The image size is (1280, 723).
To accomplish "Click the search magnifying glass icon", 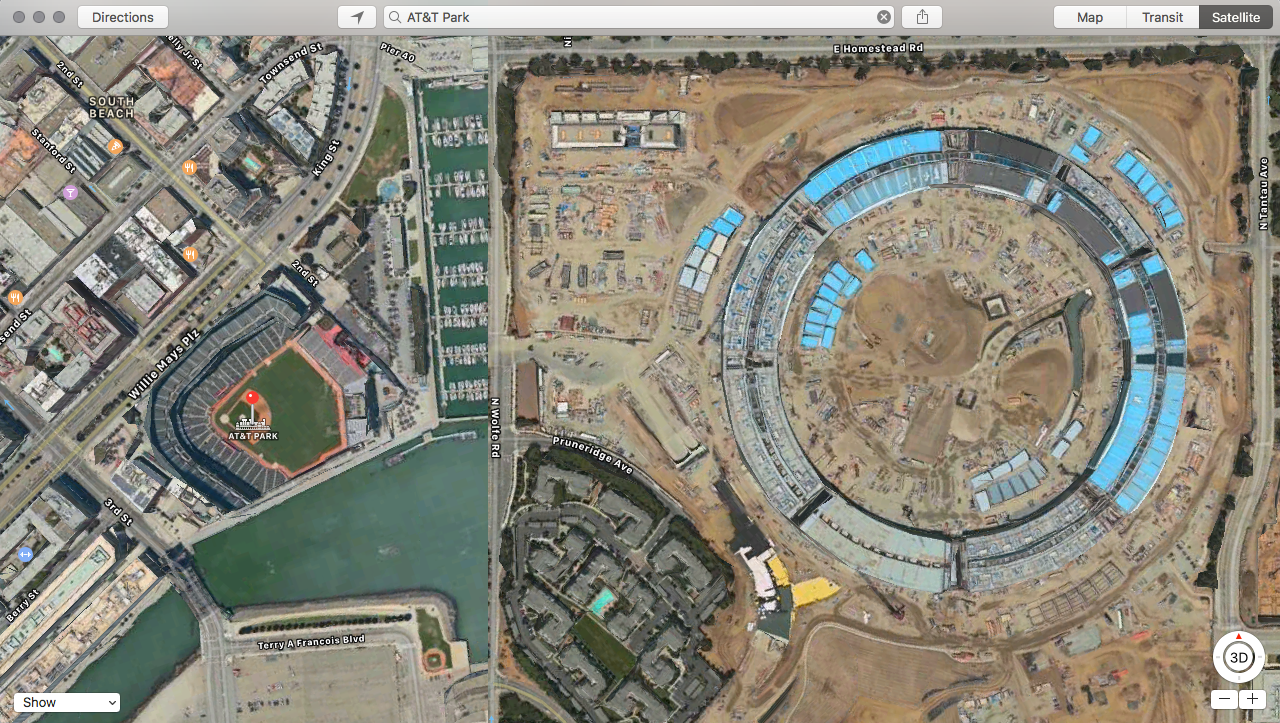I will (x=396, y=17).
